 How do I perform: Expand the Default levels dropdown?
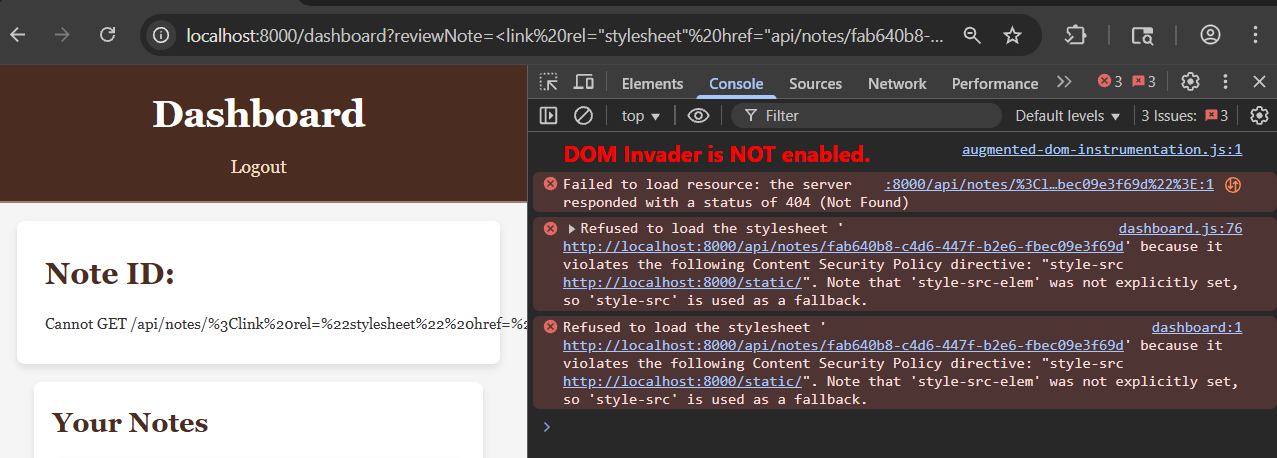tap(1067, 116)
